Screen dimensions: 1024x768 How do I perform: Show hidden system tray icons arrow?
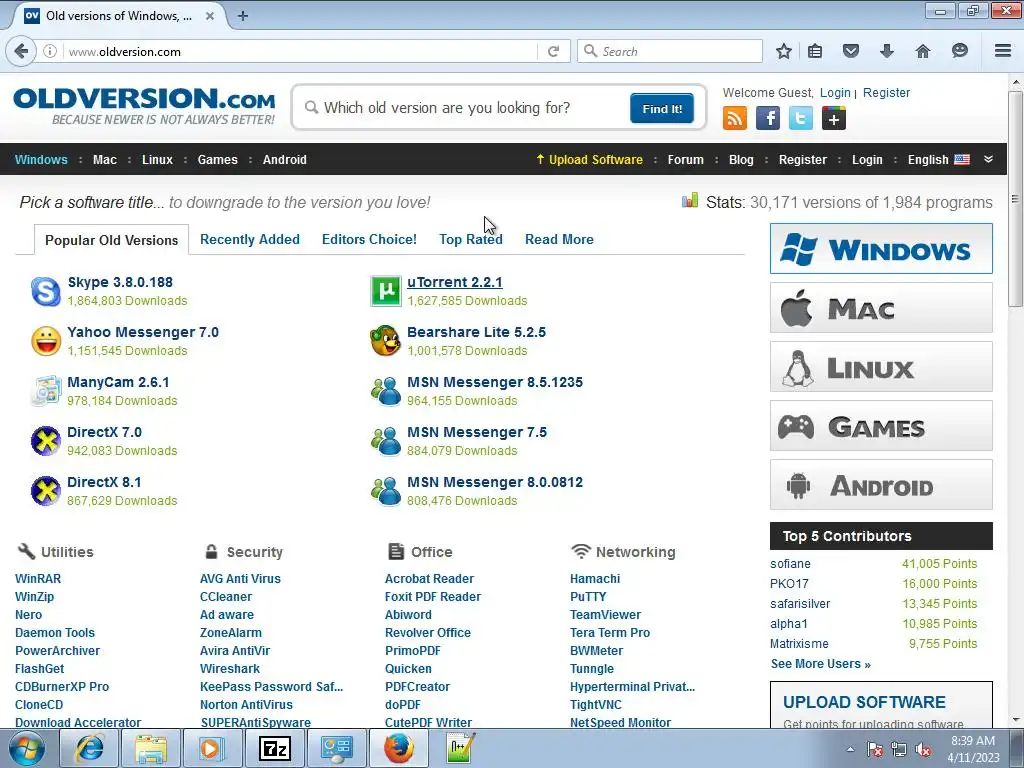850,749
